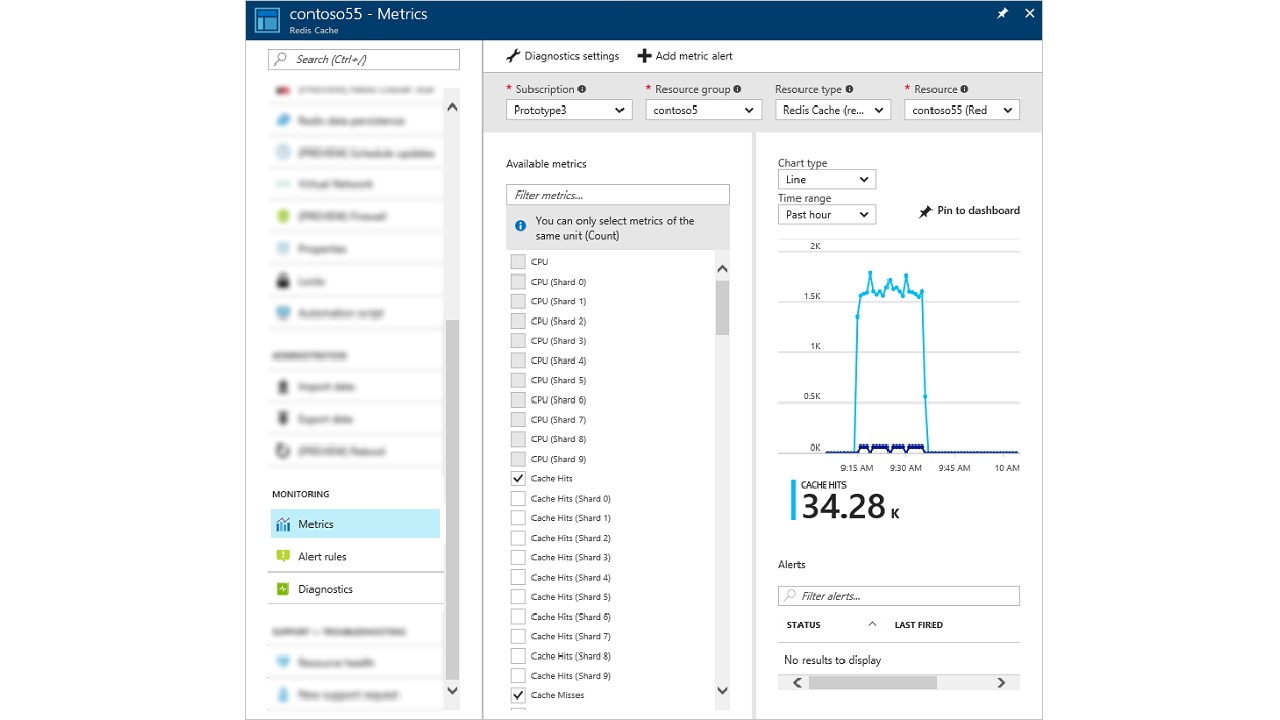Screen dimensions: 1280x720
Task: Open the Metrics item under Monitoring
Action: (x=355, y=524)
